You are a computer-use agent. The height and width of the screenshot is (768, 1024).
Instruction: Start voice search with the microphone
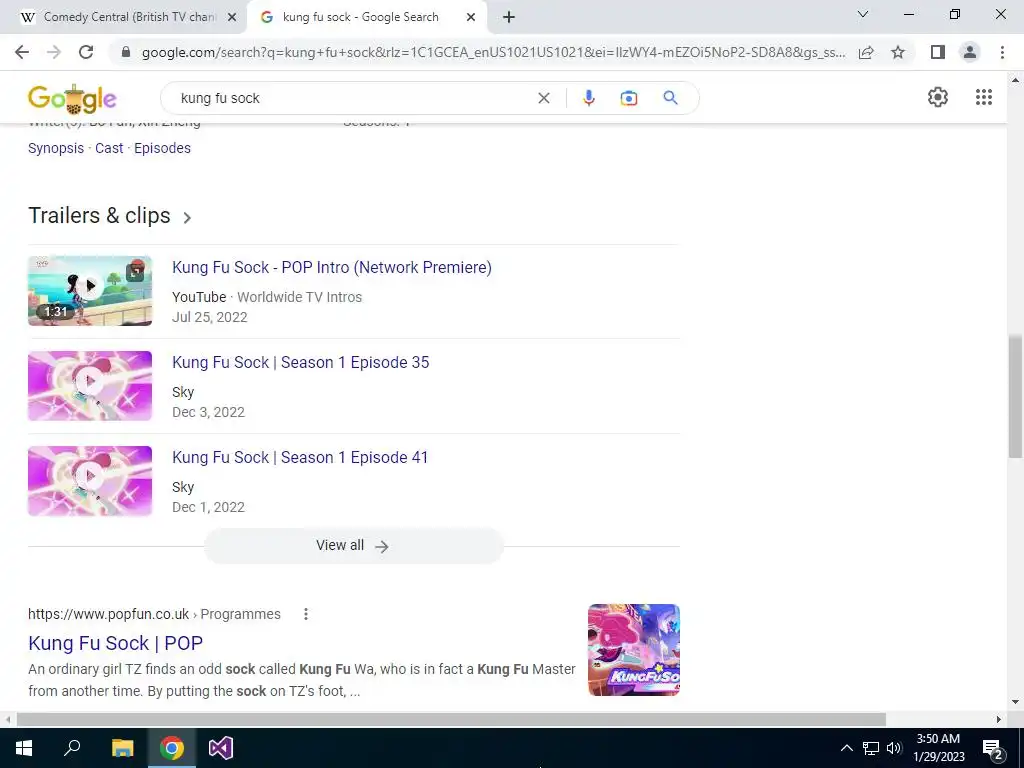(588, 98)
